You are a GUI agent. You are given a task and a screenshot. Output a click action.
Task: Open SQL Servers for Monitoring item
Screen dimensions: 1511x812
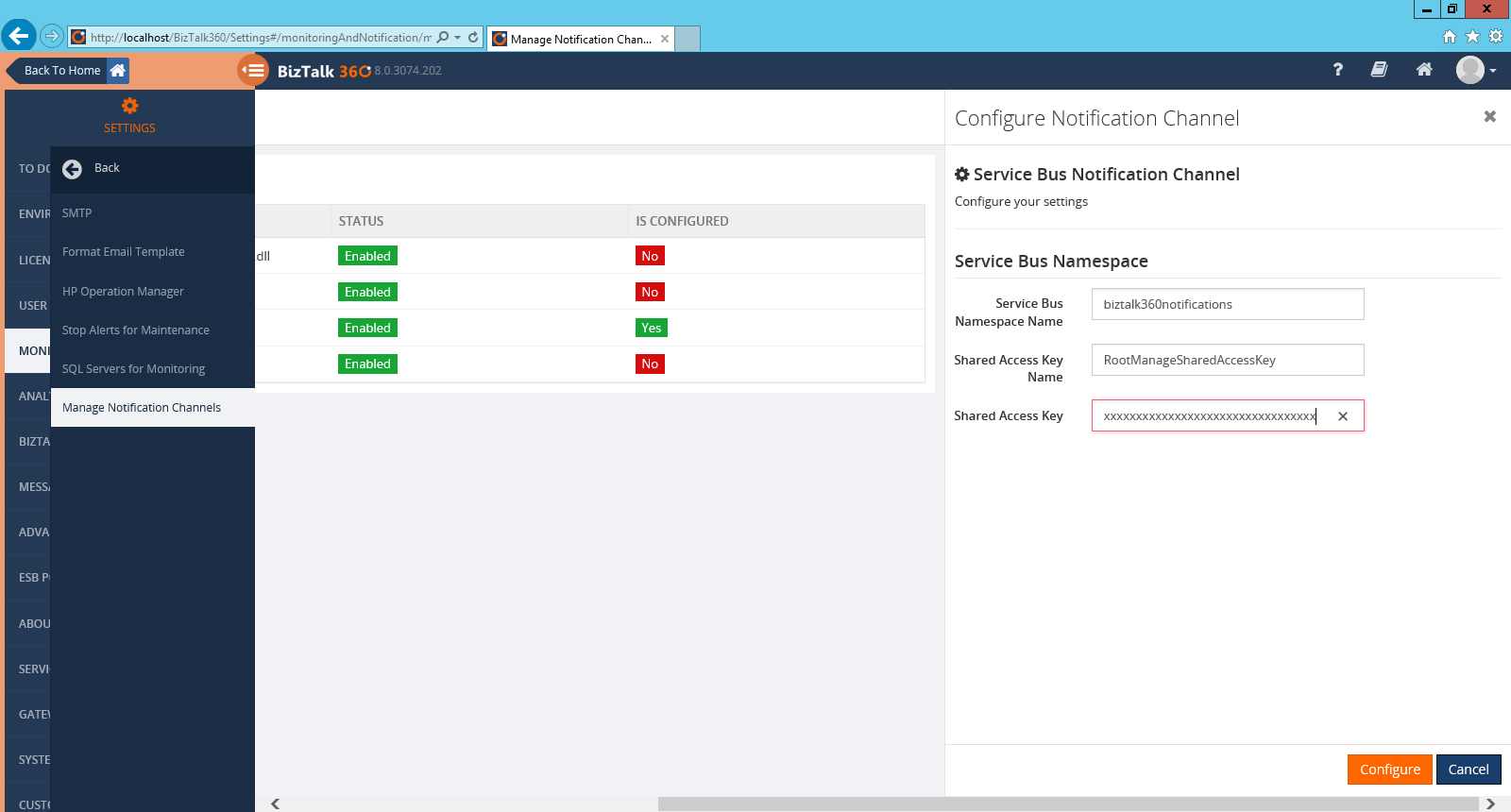pyautogui.click(x=152, y=369)
